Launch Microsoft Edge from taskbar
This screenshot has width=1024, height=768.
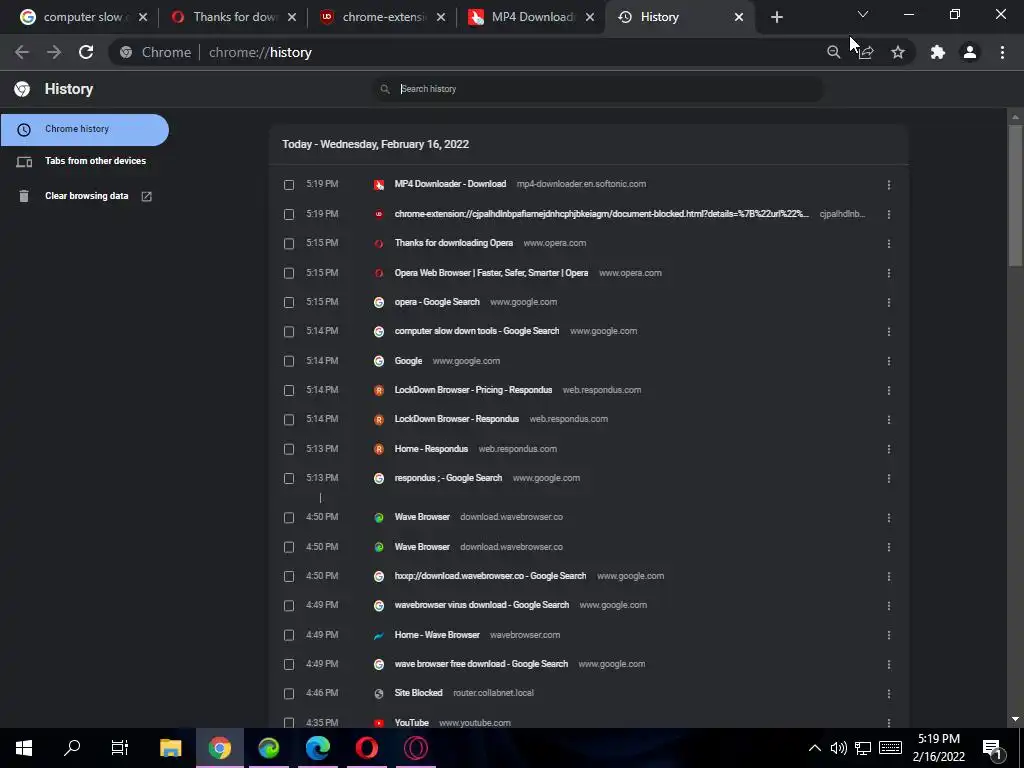coord(317,748)
